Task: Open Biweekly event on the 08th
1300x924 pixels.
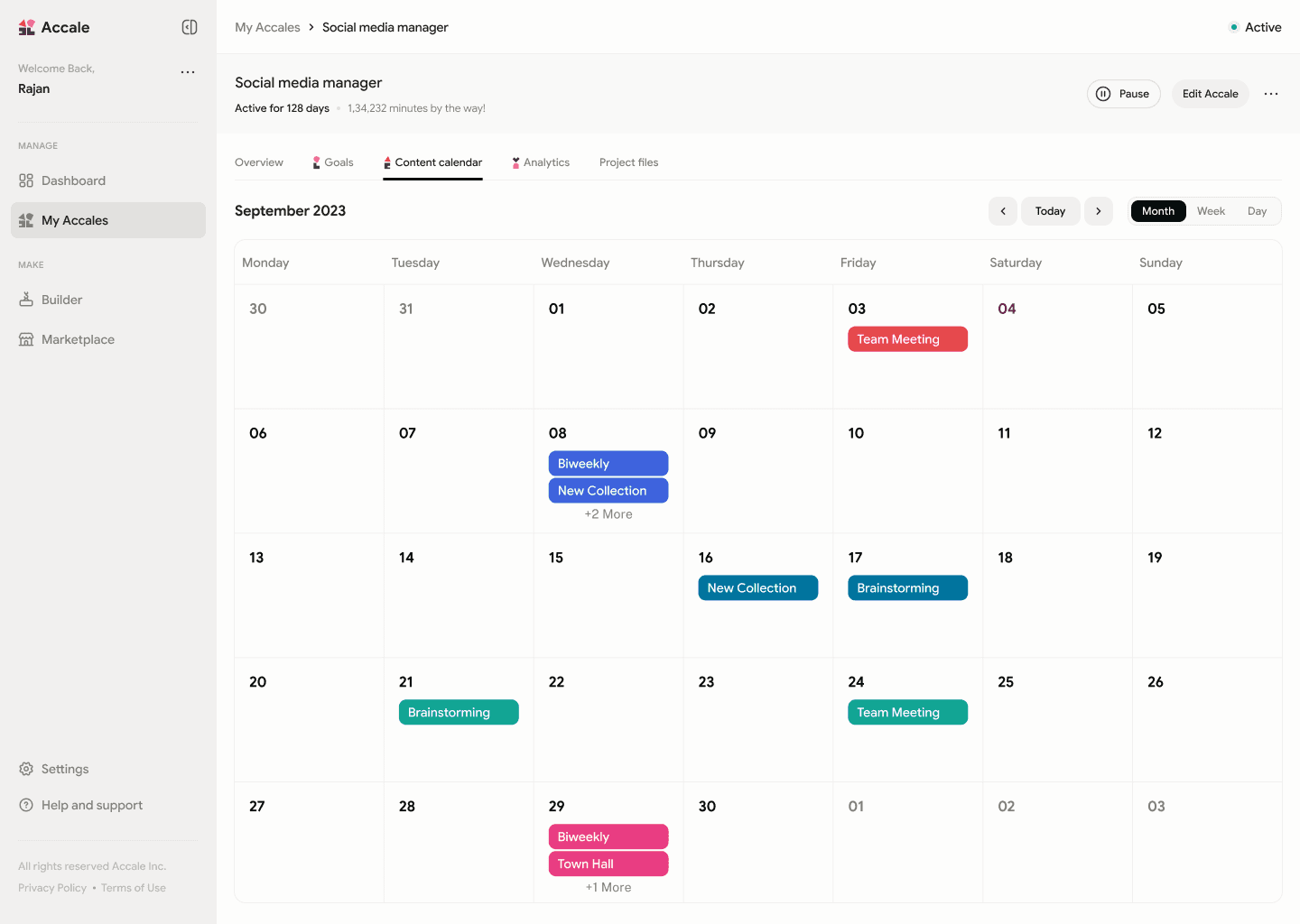Action: 608,464
